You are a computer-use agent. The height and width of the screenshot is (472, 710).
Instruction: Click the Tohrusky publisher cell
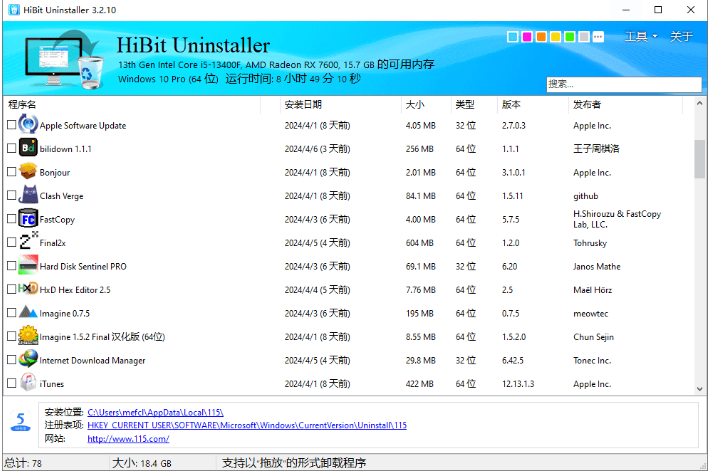pyautogui.click(x=590, y=243)
